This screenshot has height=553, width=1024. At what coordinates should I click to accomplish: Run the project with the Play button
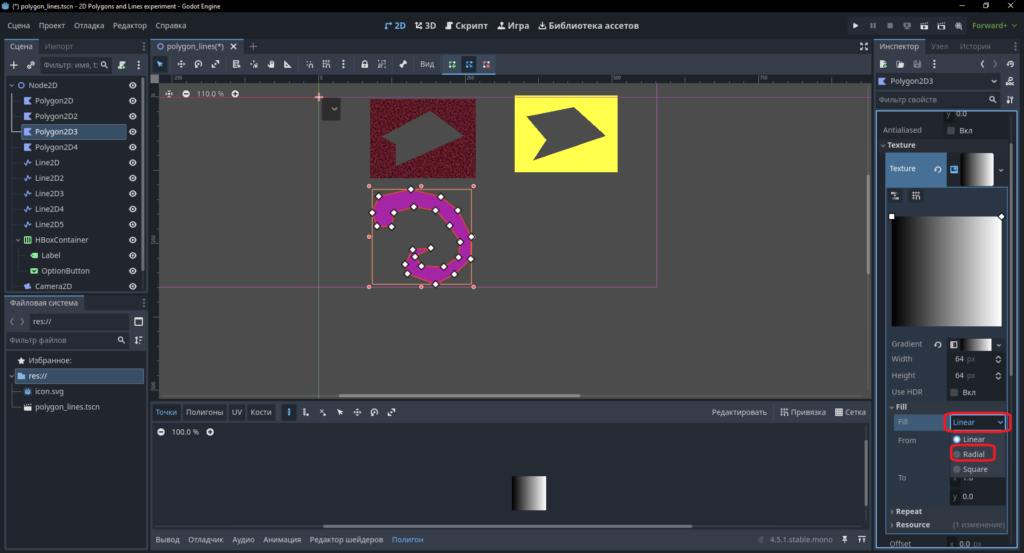click(856, 25)
